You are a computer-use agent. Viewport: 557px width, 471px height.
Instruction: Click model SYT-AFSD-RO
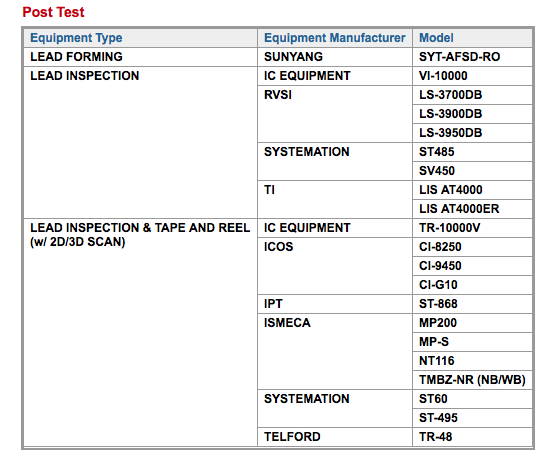point(472,57)
